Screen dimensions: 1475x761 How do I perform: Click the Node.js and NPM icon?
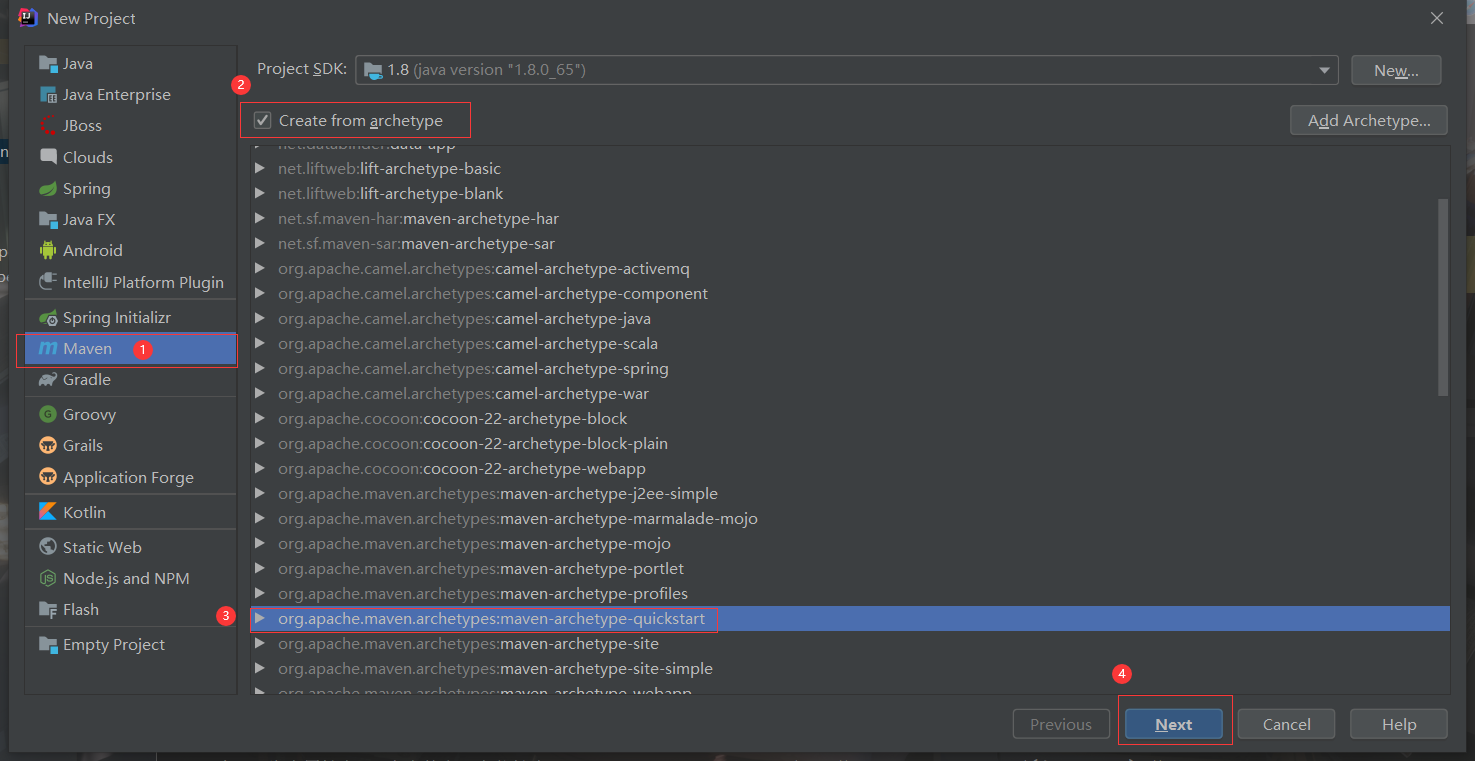[x=48, y=578]
